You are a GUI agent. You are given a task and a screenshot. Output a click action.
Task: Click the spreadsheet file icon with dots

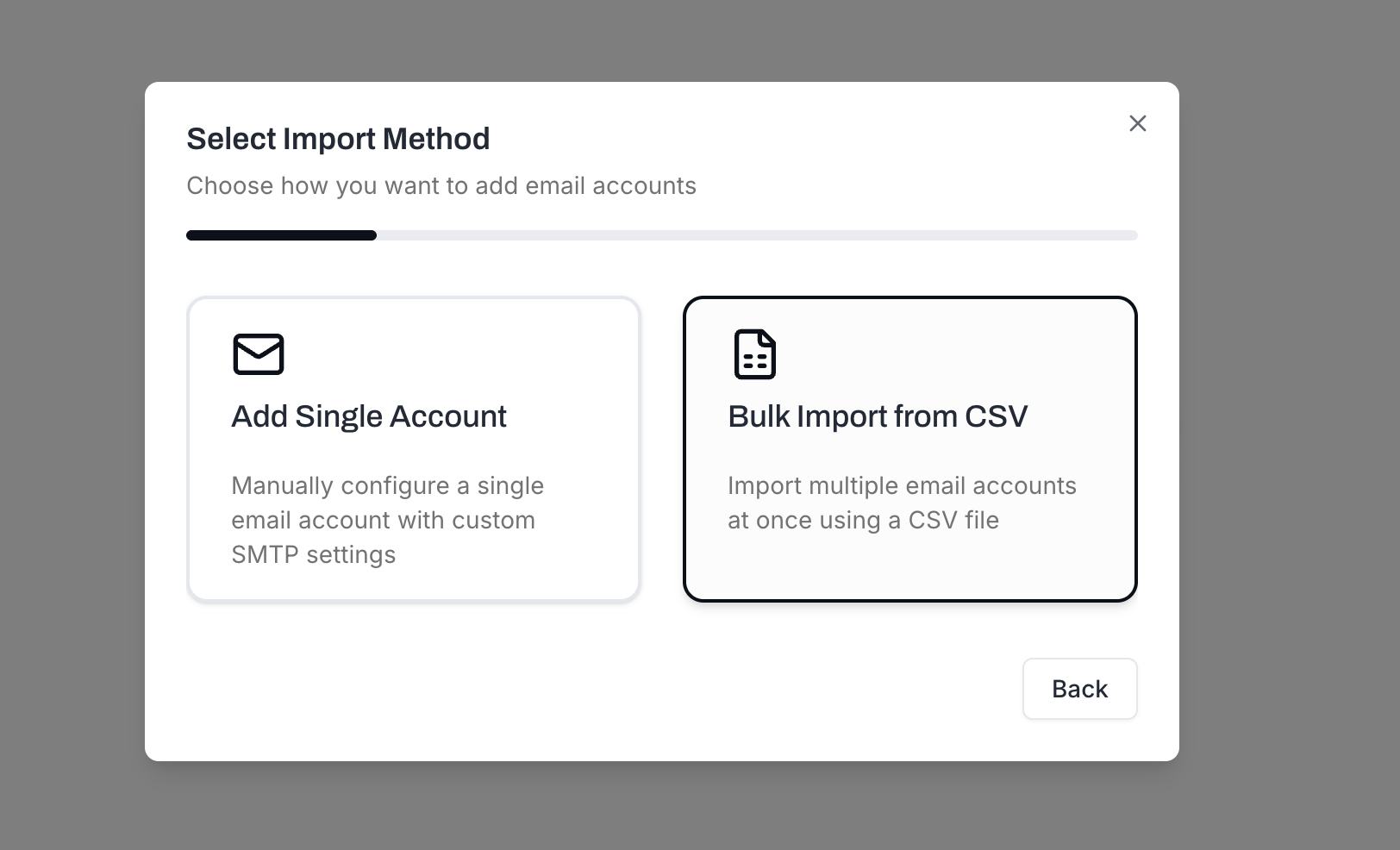753,353
